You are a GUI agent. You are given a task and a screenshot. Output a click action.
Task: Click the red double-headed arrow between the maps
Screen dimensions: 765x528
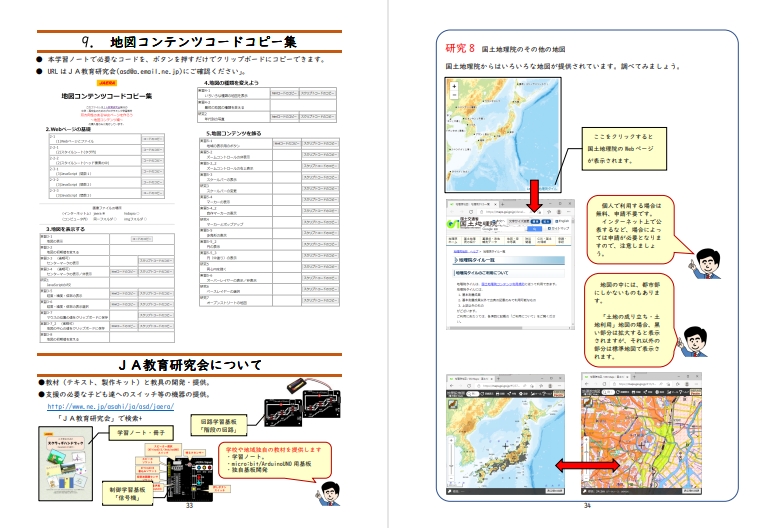pyautogui.click(x=560, y=466)
